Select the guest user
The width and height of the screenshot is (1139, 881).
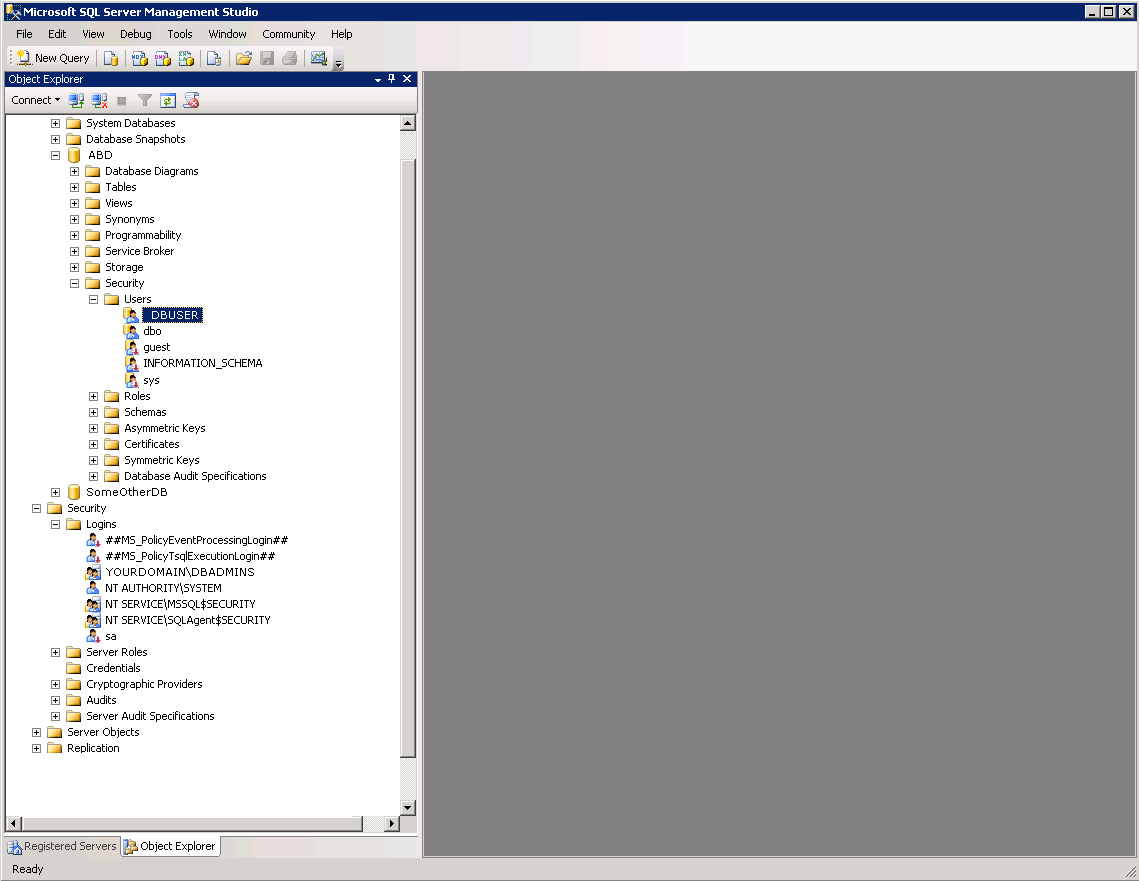pyautogui.click(x=156, y=347)
